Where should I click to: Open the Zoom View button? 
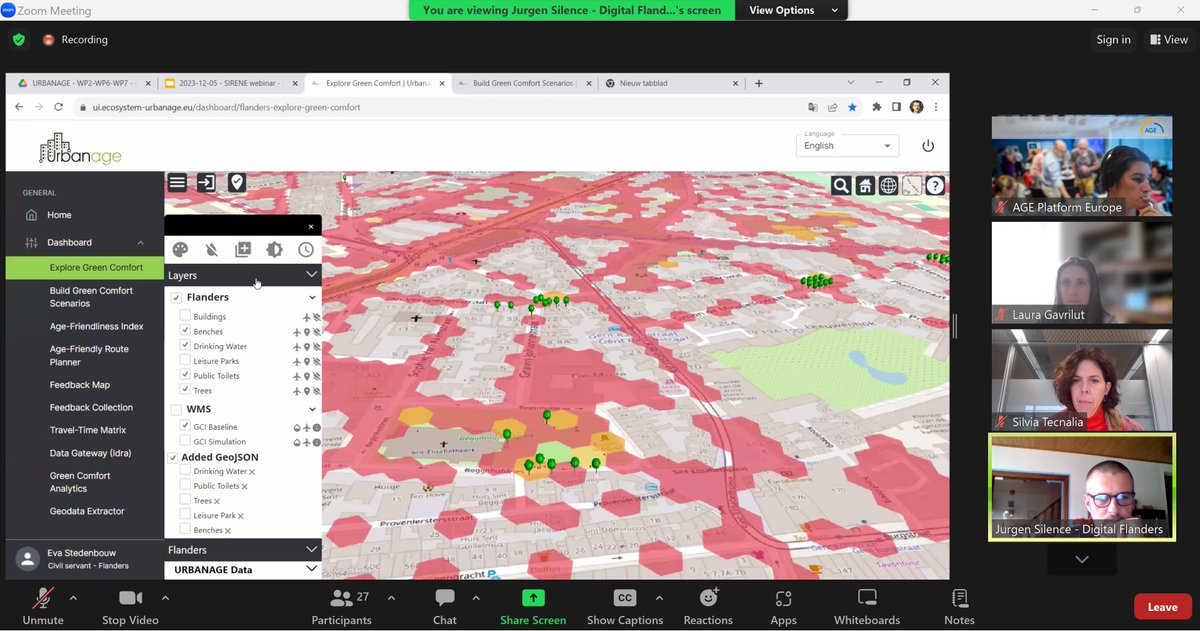1168,40
